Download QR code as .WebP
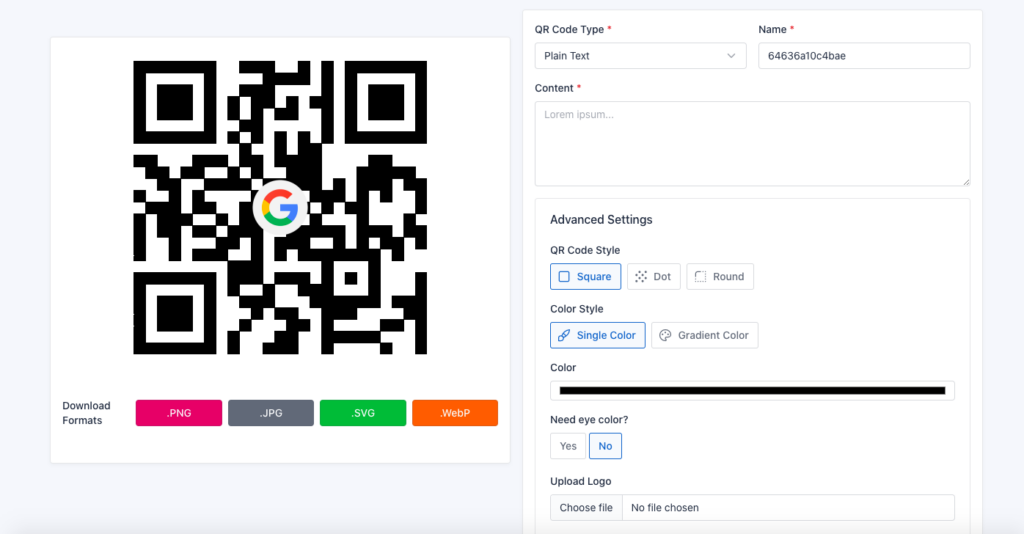Screen dimensions: 1024x534 pos(455,413)
